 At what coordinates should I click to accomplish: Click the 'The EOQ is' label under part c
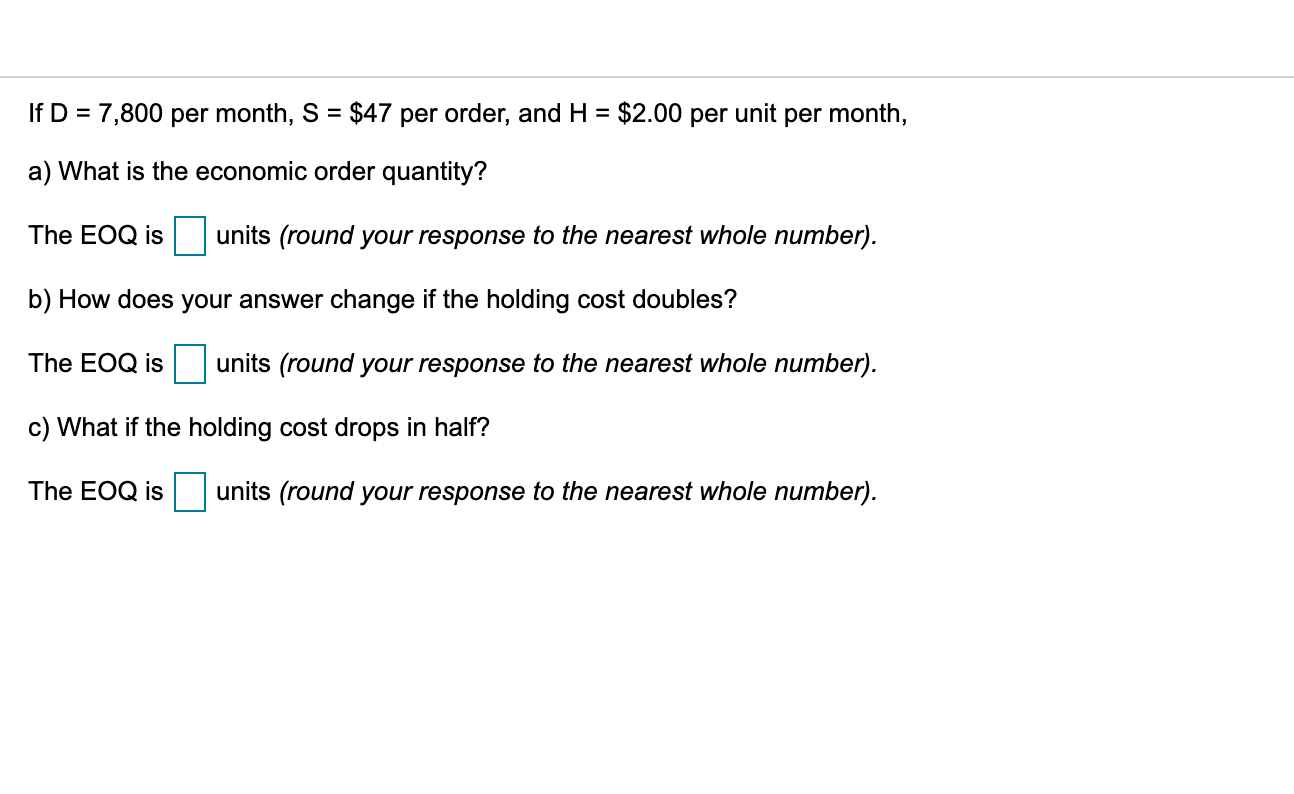95,491
